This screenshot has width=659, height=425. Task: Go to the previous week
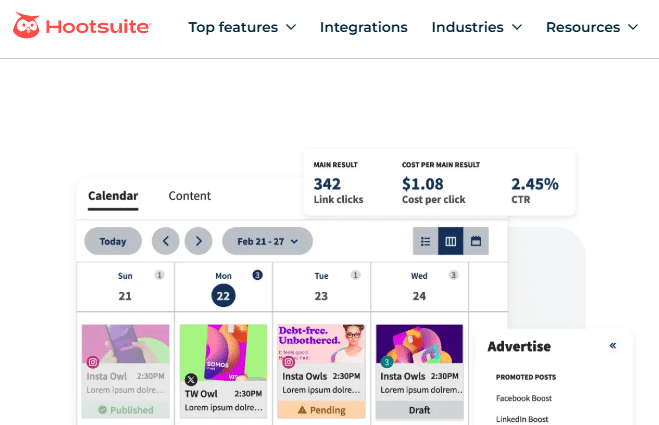point(166,241)
